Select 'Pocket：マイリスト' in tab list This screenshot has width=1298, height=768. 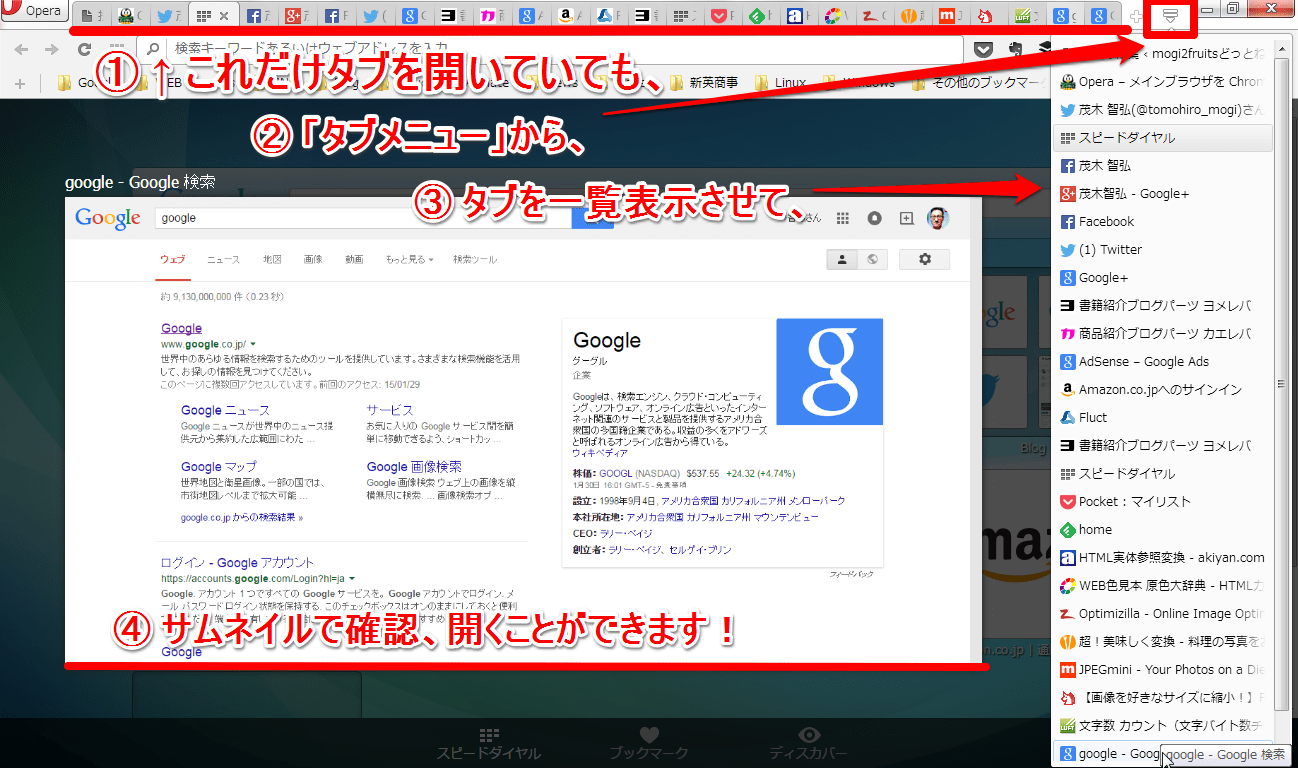(x=1163, y=502)
